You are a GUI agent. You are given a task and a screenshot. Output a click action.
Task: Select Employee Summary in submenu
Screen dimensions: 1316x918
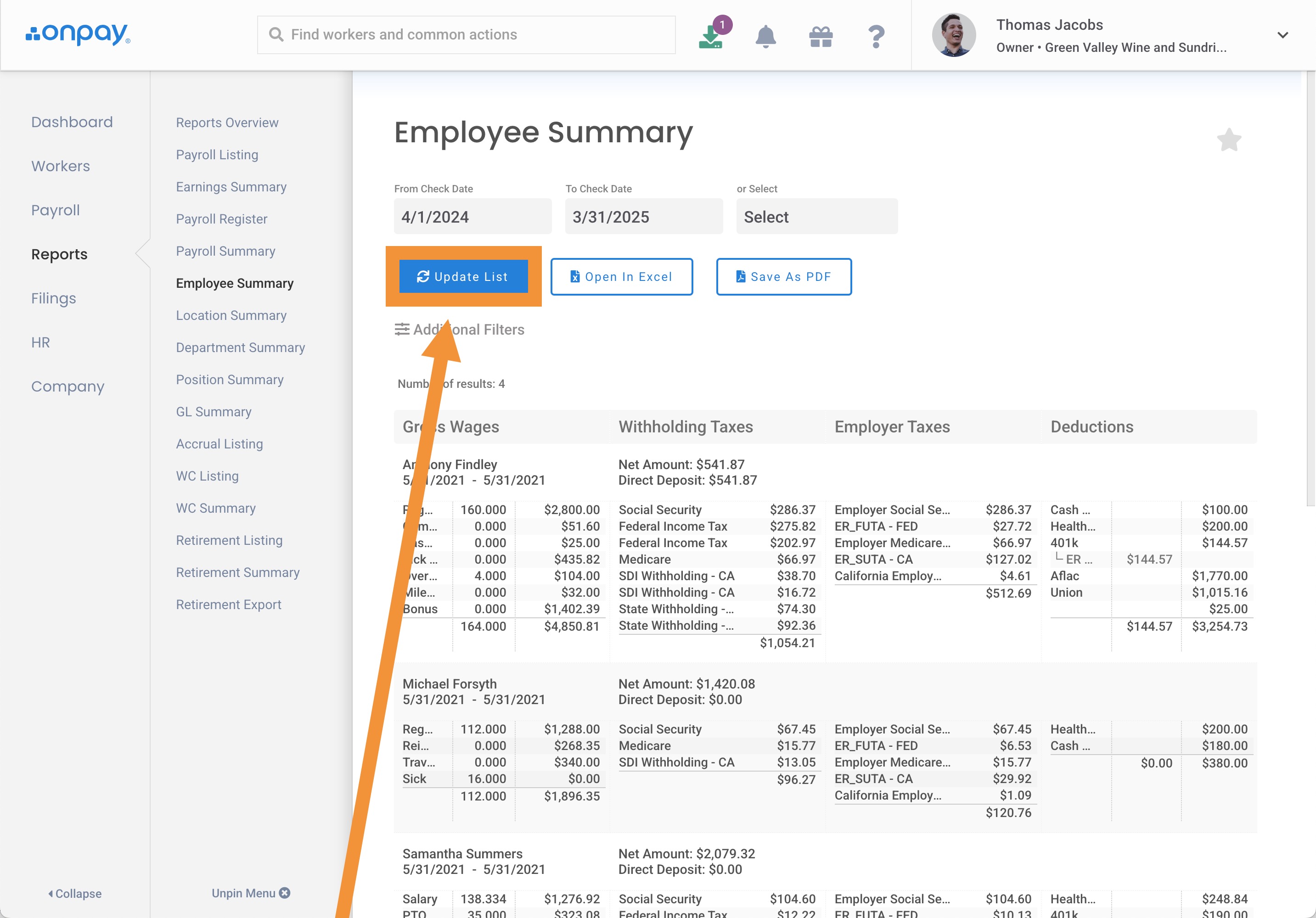pyautogui.click(x=235, y=283)
